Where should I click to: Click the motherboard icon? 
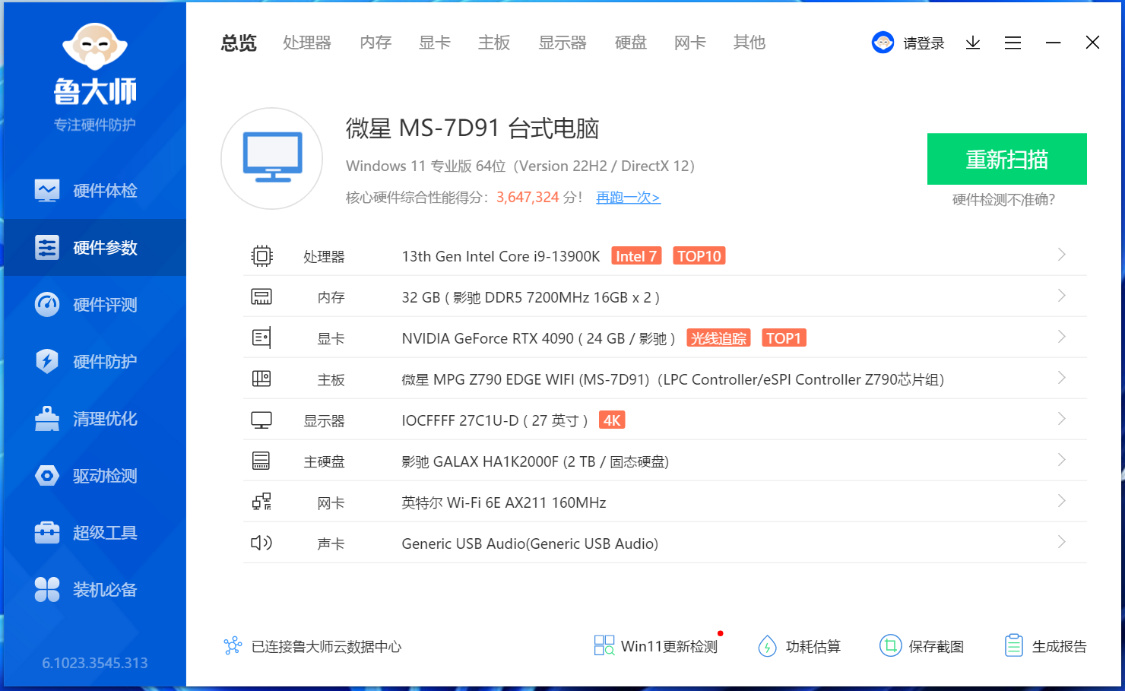[261, 378]
